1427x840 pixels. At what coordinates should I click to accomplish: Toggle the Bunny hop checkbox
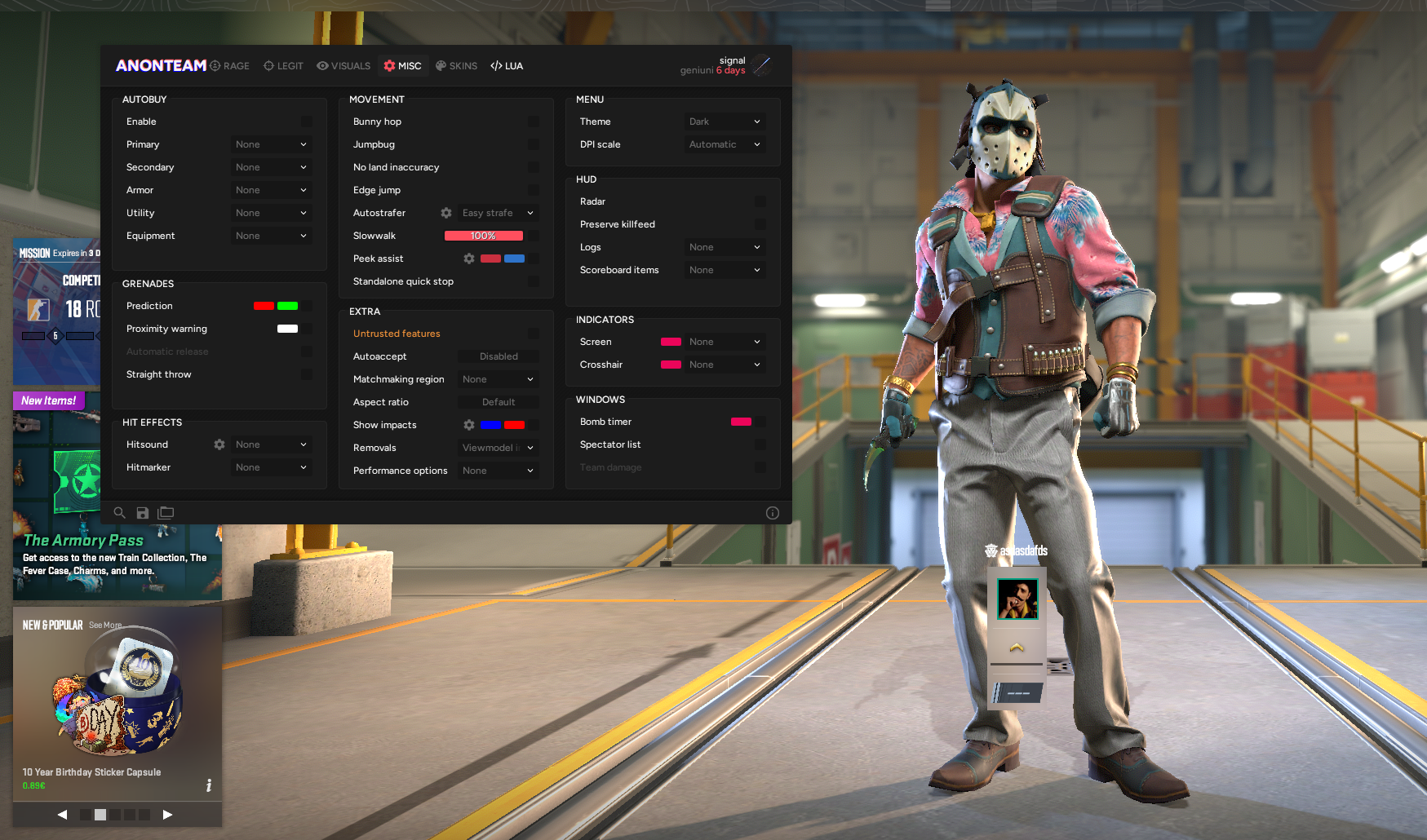[534, 122]
